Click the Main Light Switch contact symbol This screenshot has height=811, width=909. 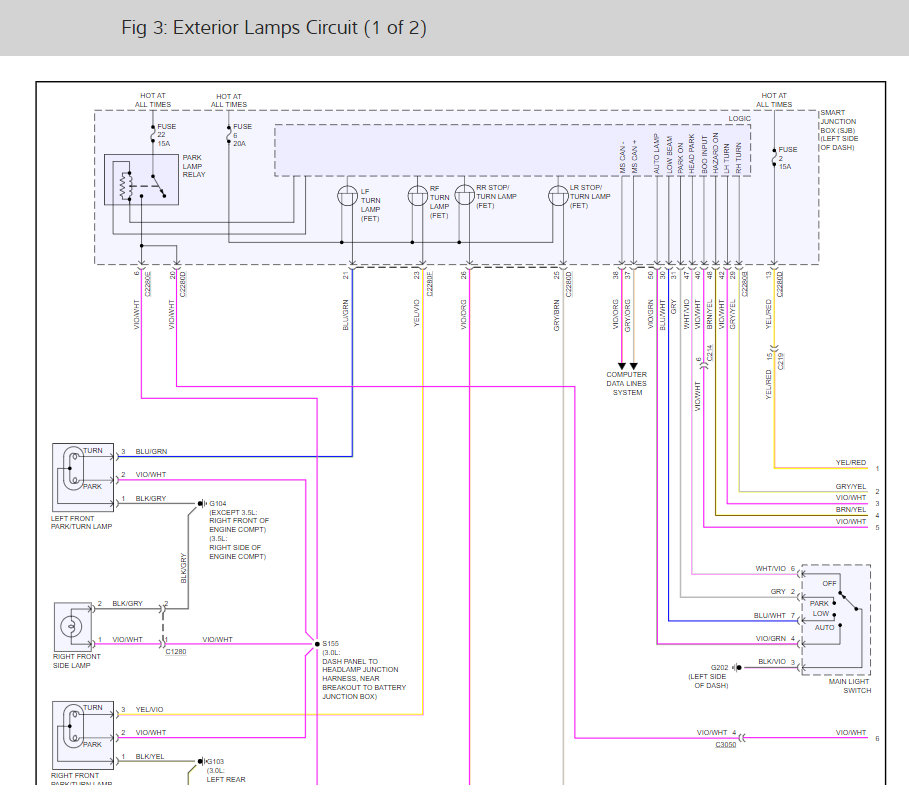click(835, 619)
